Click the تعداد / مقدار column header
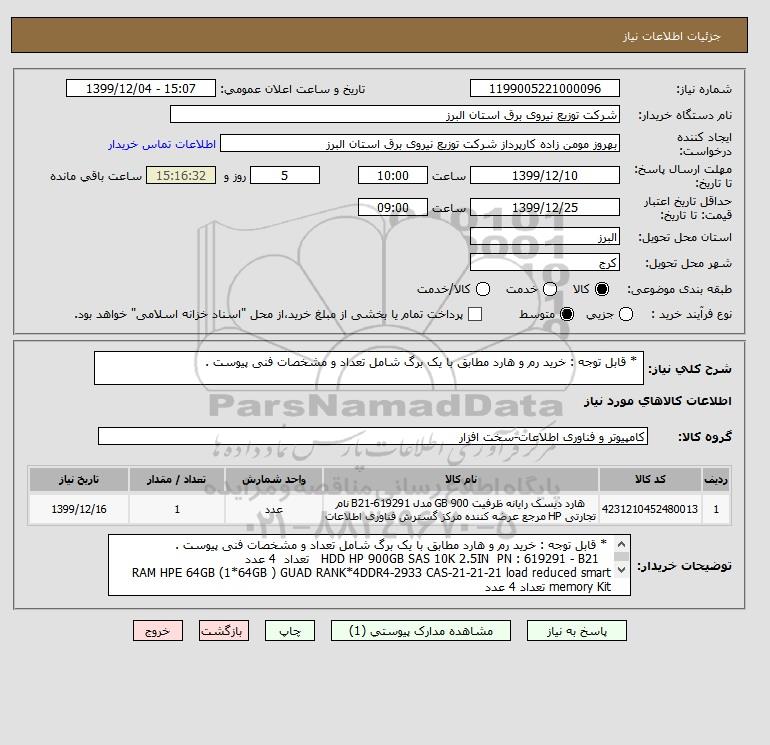770x745 pixels. (x=177, y=479)
